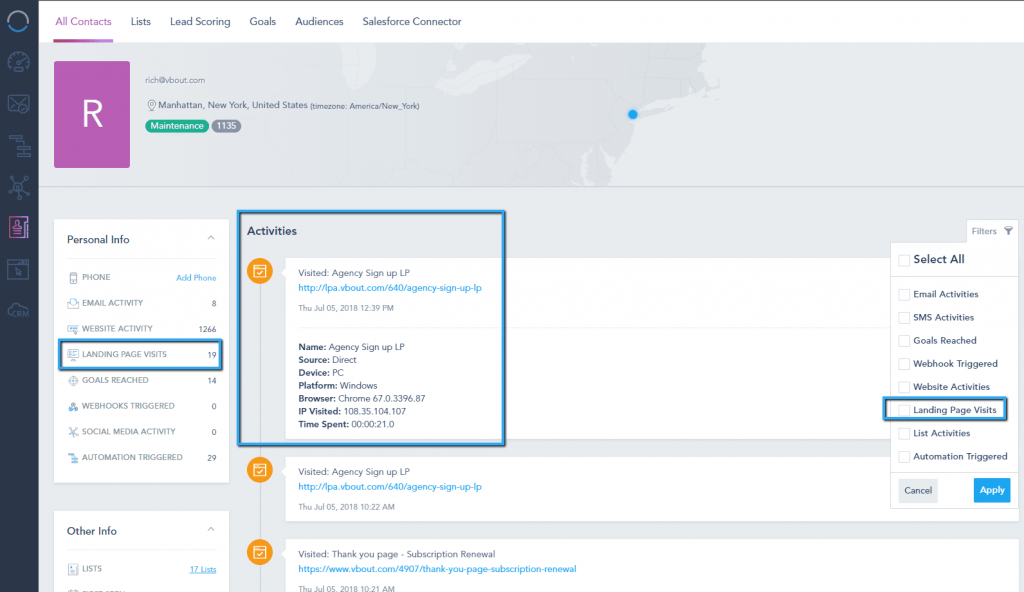Screen dimensions: 1024x592
Task: Click the filter funnel icon
Action: 1008,231
